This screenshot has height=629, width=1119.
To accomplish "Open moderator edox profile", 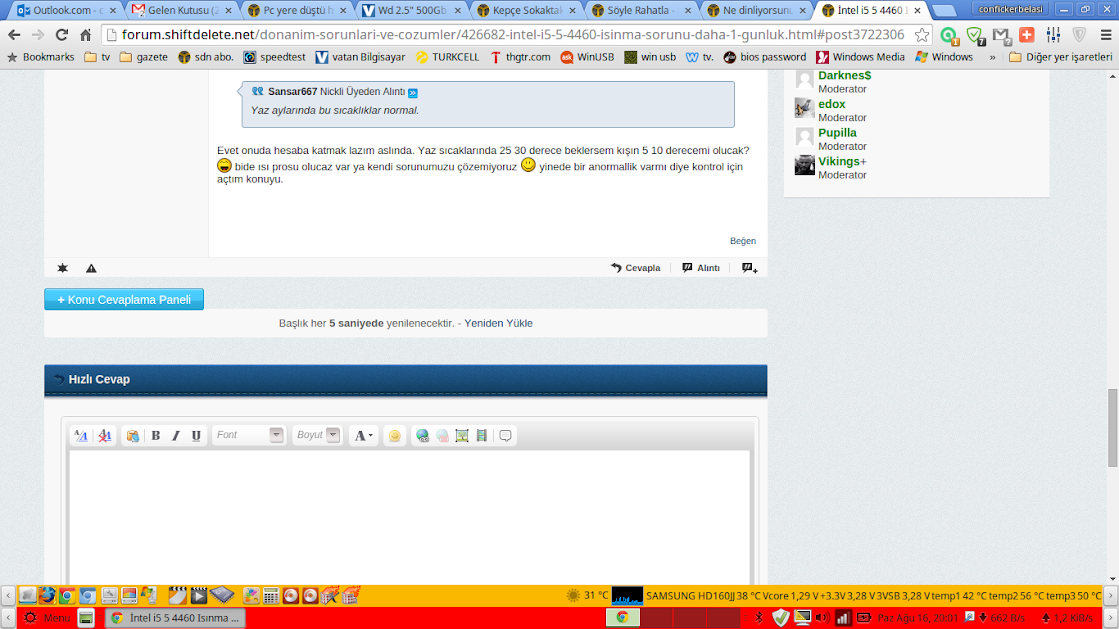I will [x=831, y=104].
